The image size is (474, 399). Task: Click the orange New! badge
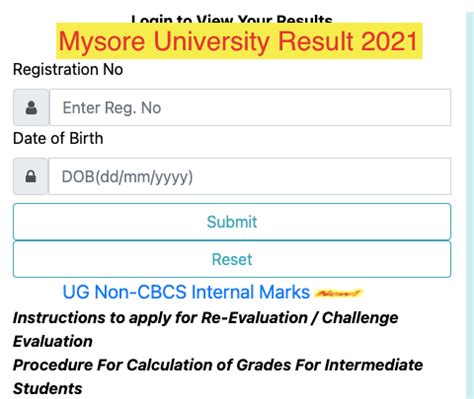pos(339,293)
